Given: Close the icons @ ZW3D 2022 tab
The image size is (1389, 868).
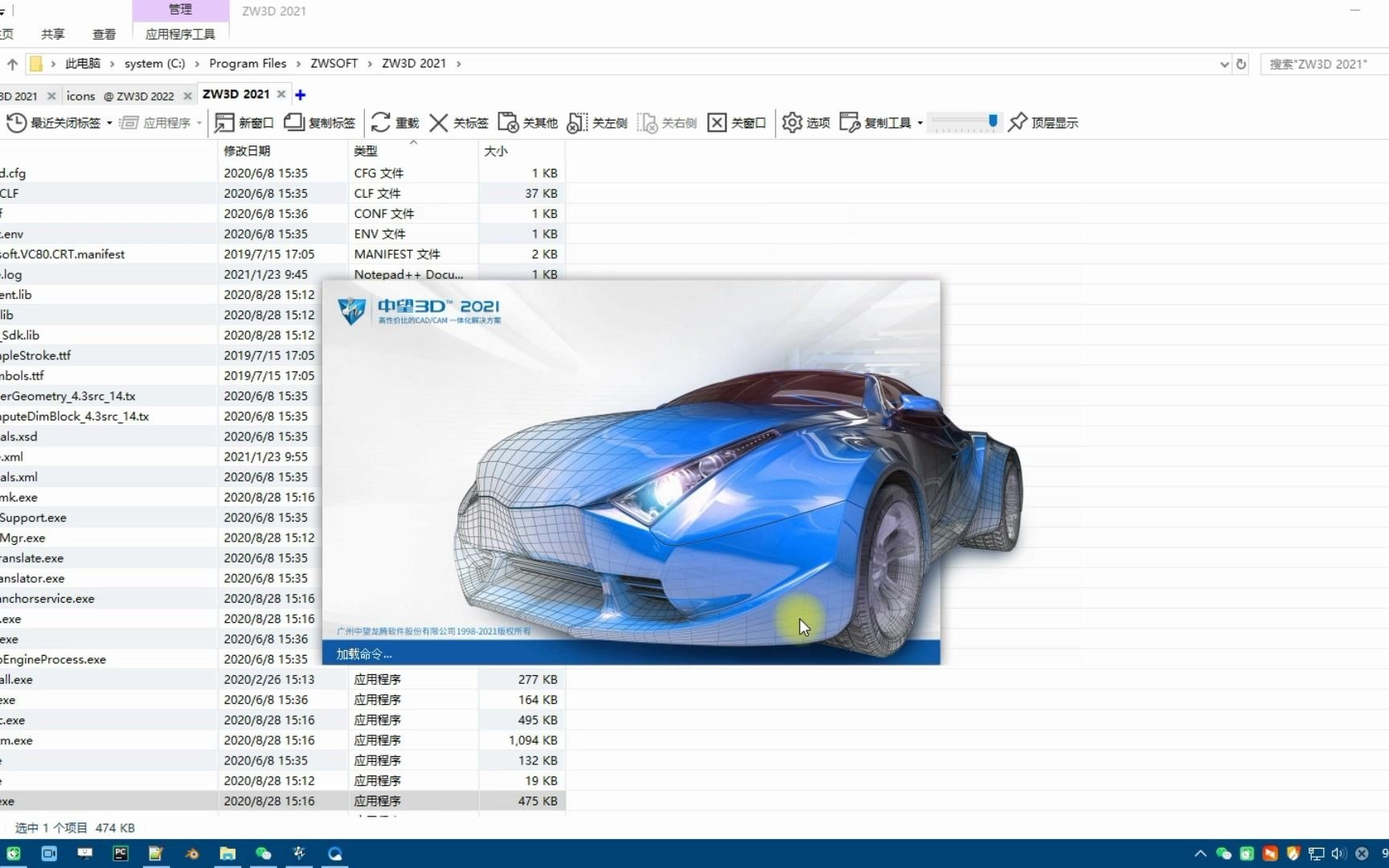Looking at the screenshot, I should coord(187,96).
